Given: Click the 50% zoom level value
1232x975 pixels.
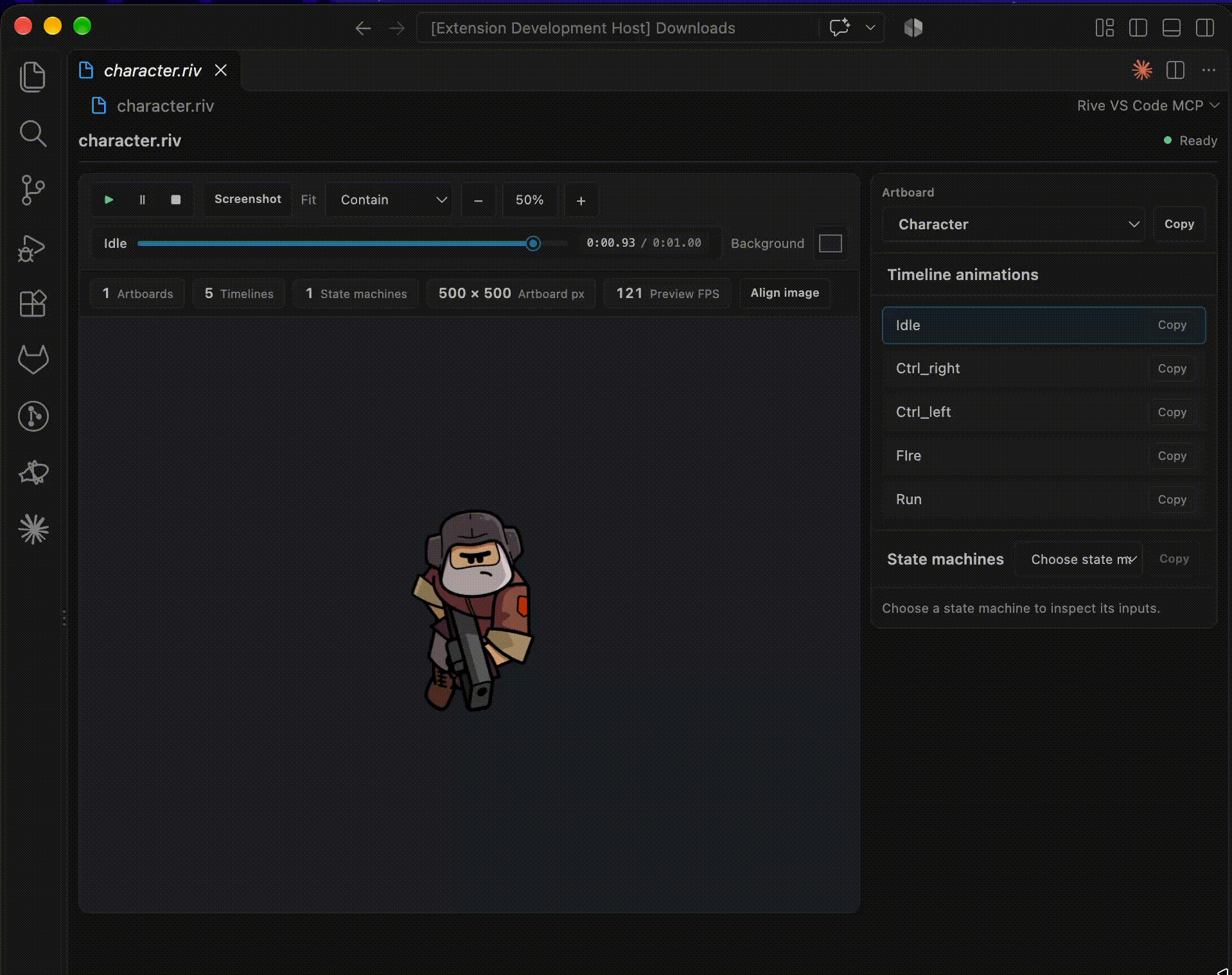Looking at the screenshot, I should (529, 200).
